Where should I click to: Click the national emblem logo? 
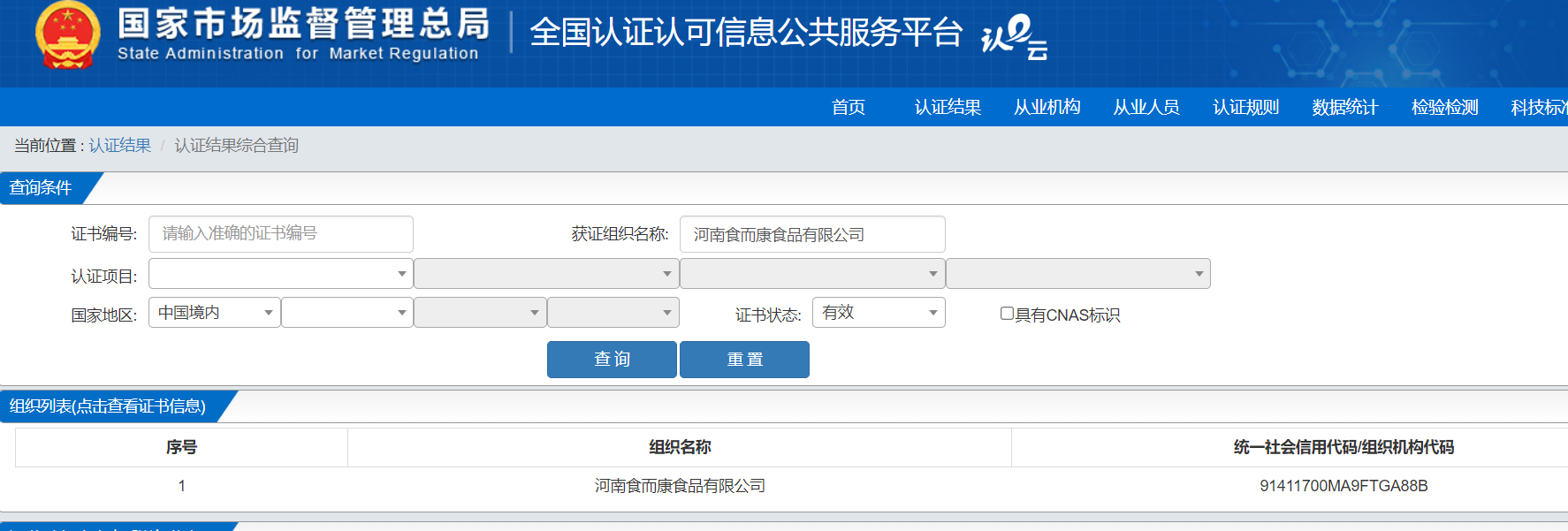(67, 35)
